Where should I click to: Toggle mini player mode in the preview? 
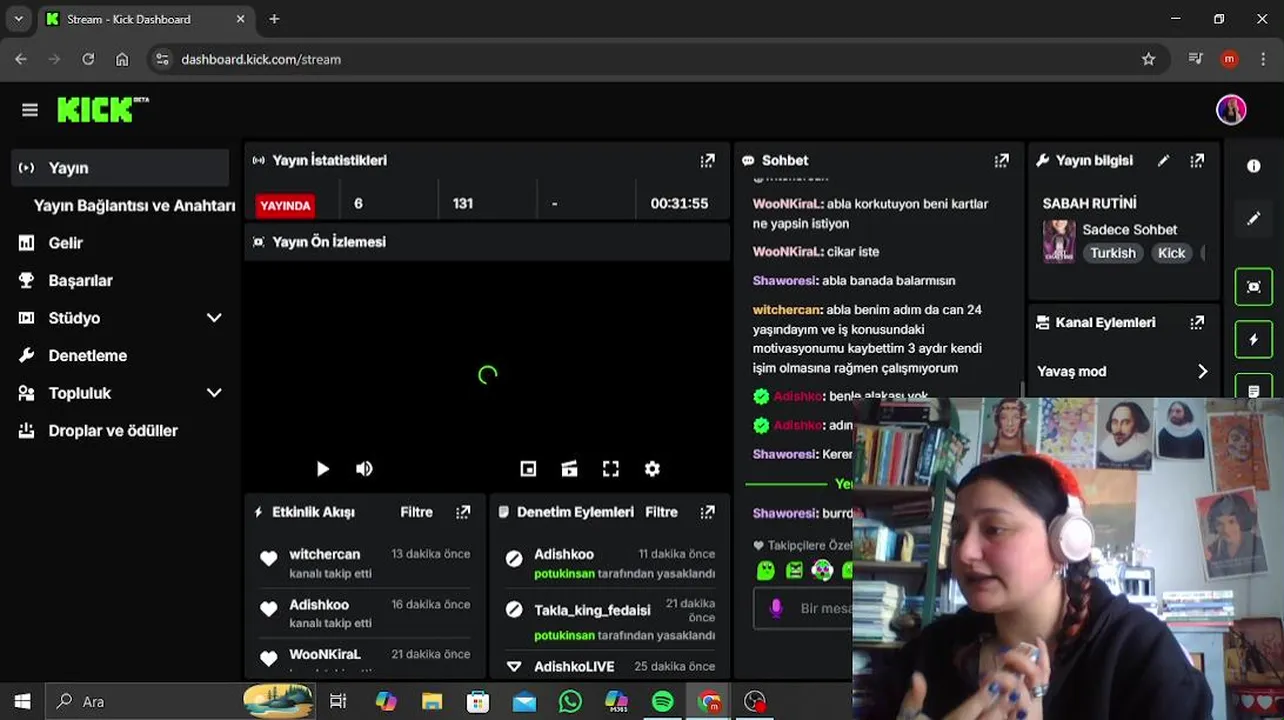point(528,469)
